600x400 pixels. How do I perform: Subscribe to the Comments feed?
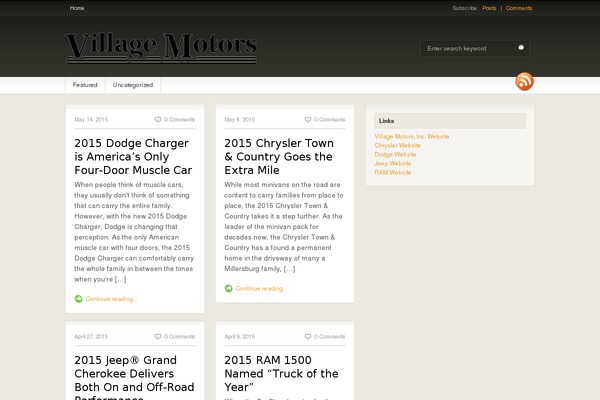[x=519, y=8]
